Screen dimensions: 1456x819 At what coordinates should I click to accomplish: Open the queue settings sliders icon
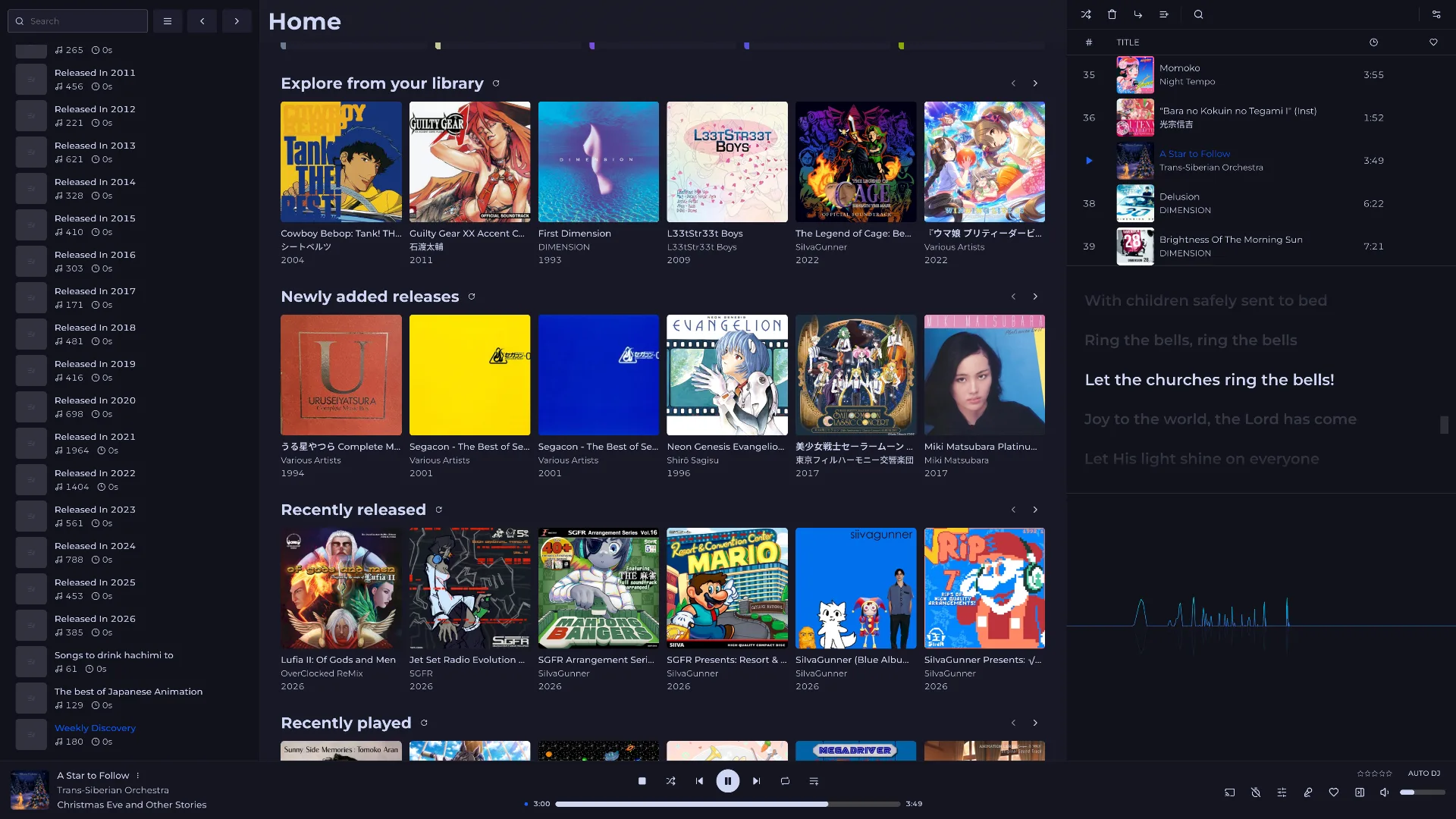(1436, 14)
